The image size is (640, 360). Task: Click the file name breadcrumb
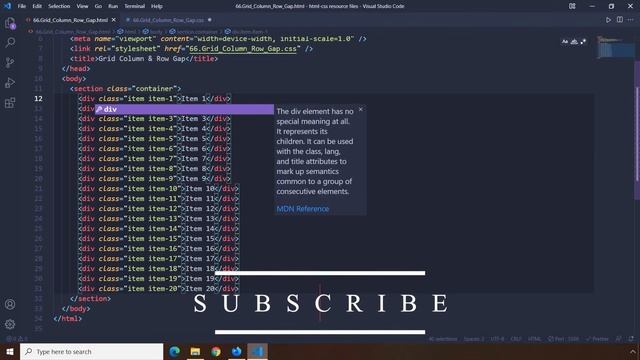pos(72,31)
